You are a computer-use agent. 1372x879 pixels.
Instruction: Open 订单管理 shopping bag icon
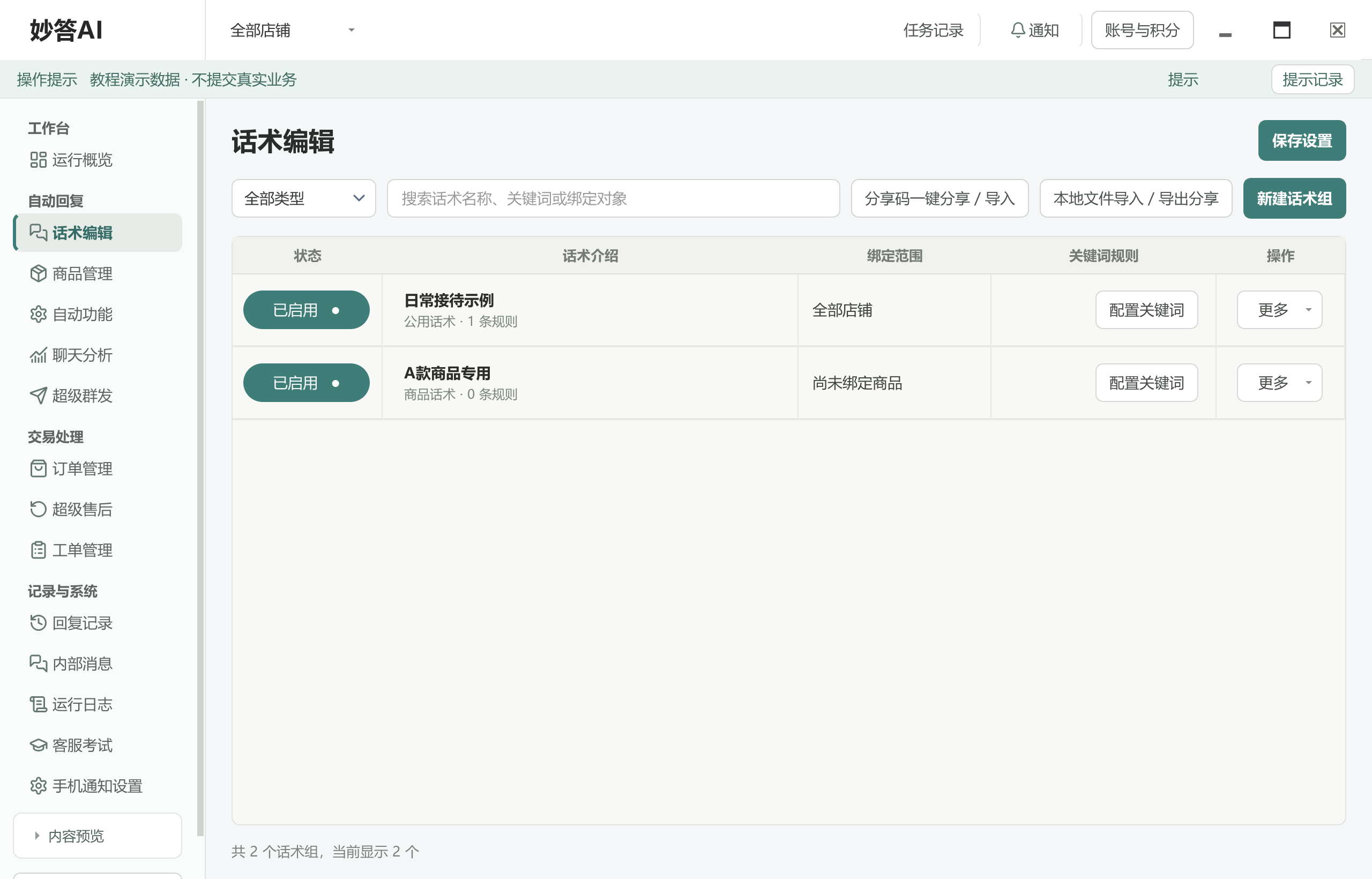tap(38, 468)
